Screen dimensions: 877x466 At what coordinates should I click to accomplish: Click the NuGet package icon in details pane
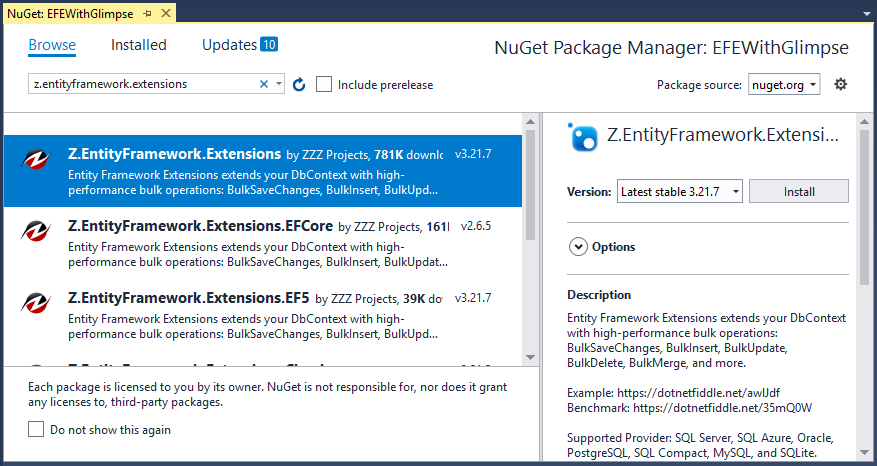583,137
